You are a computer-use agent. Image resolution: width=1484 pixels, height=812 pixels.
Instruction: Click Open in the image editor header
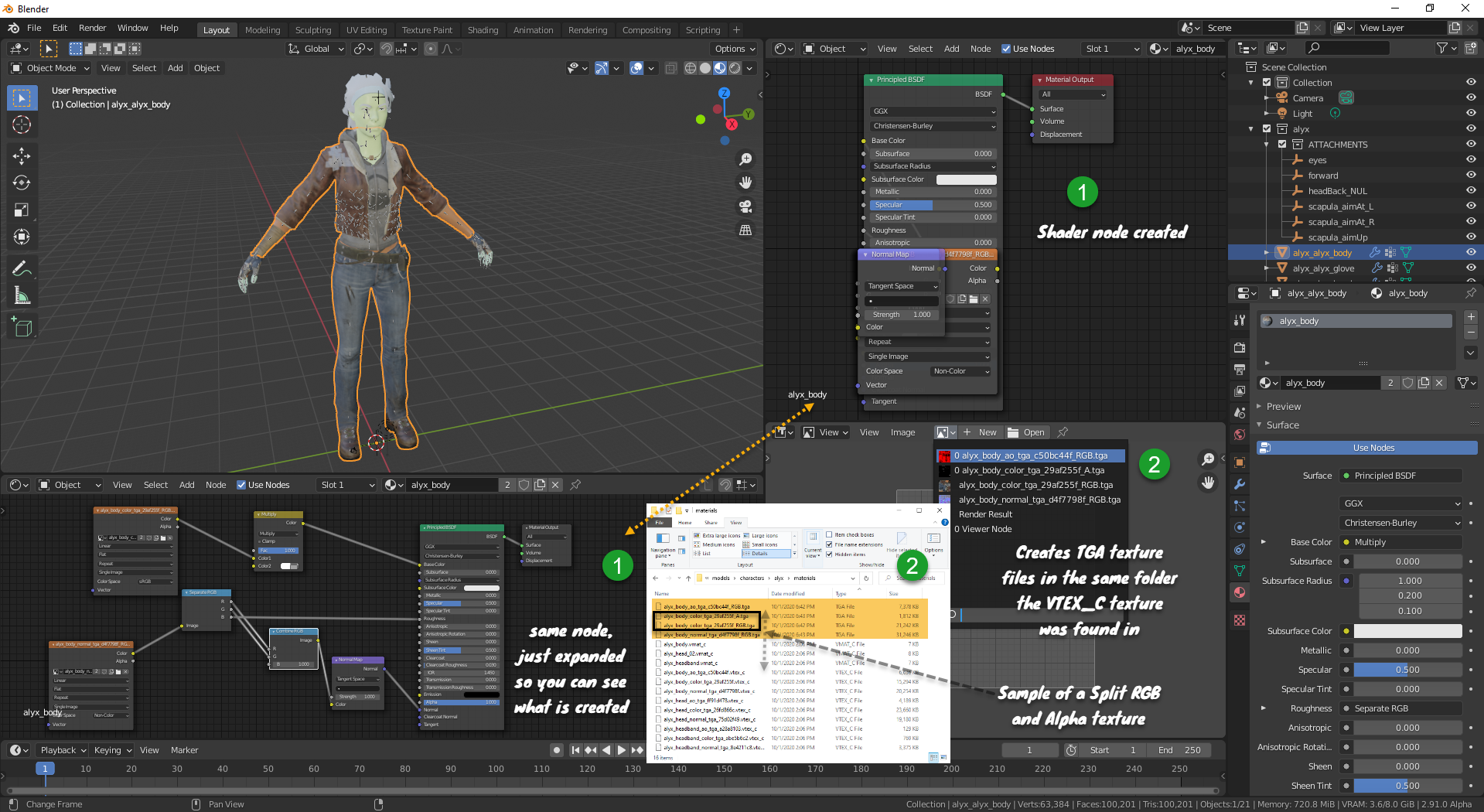[1026, 432]
